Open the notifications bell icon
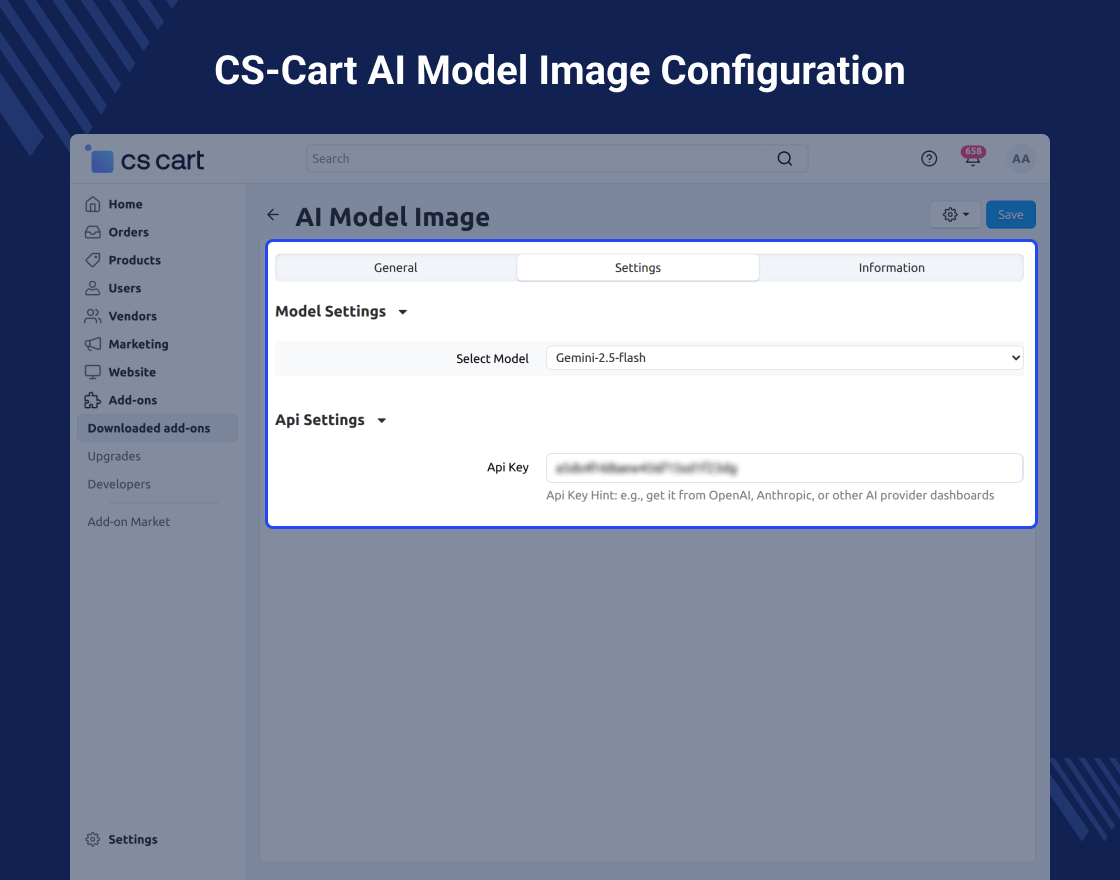The image size is (1120, 880). point(972,159)
